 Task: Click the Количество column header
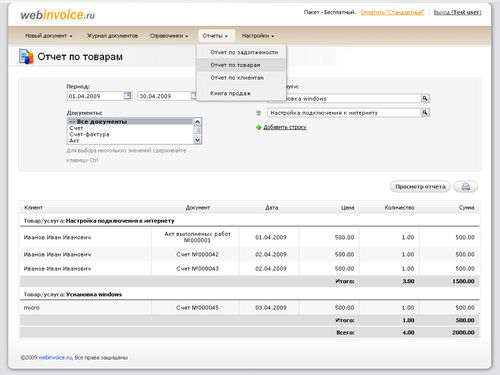399,208
